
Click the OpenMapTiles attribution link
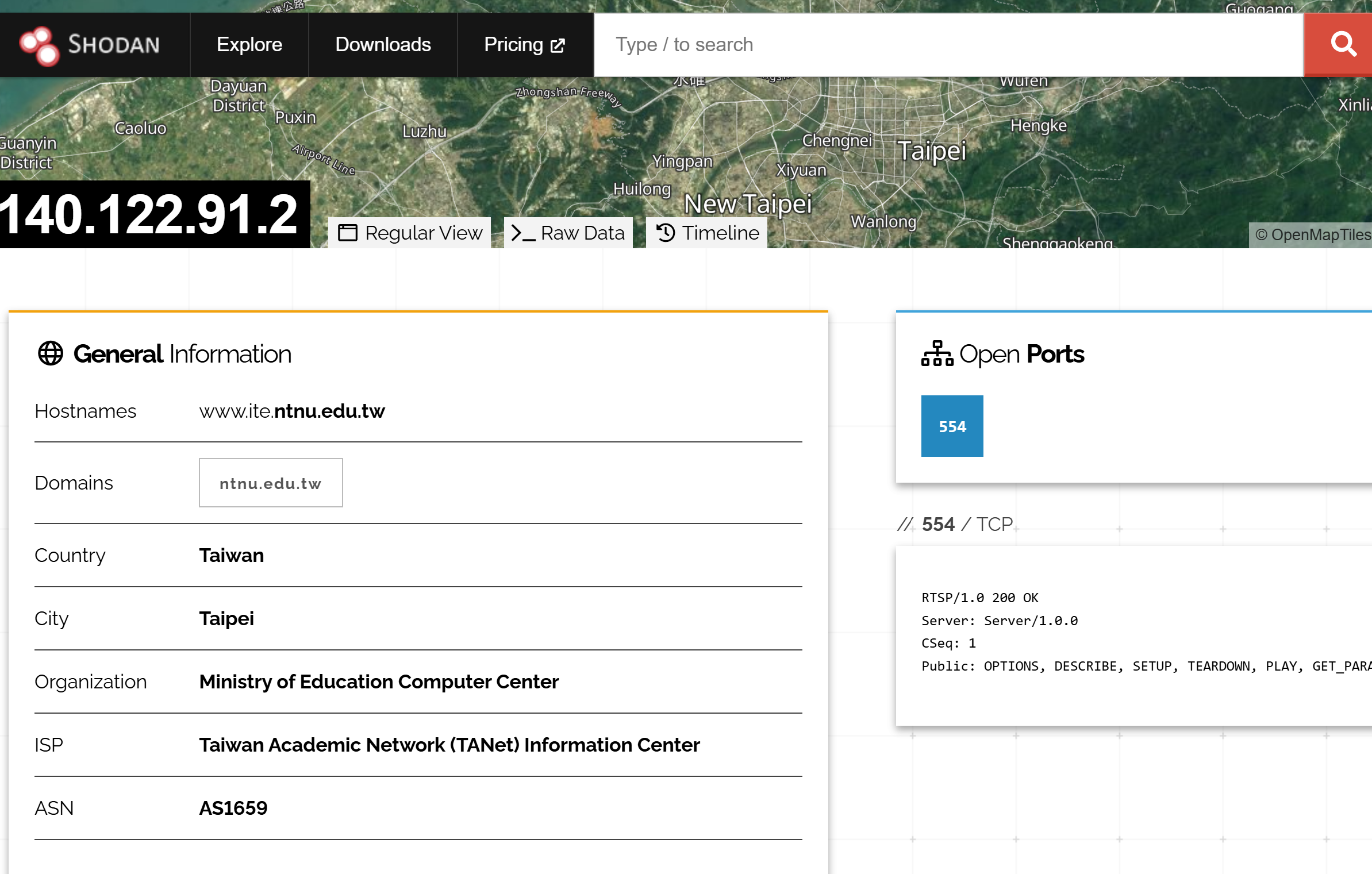(x=1313, y=234)
